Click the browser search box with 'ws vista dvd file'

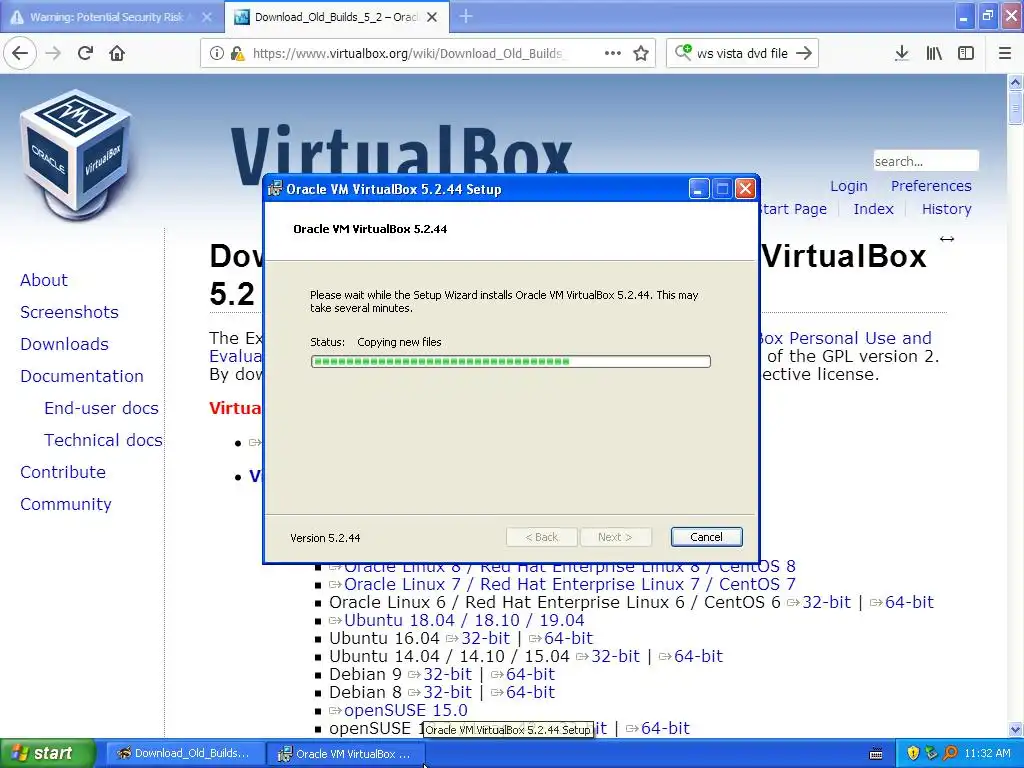[x=743, y=54]
